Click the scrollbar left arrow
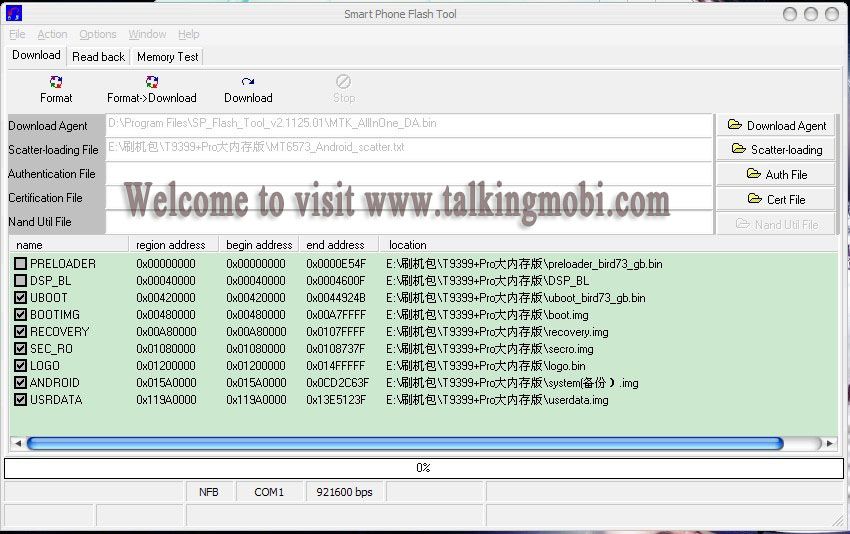850x534 pixels. coord(18,443)
